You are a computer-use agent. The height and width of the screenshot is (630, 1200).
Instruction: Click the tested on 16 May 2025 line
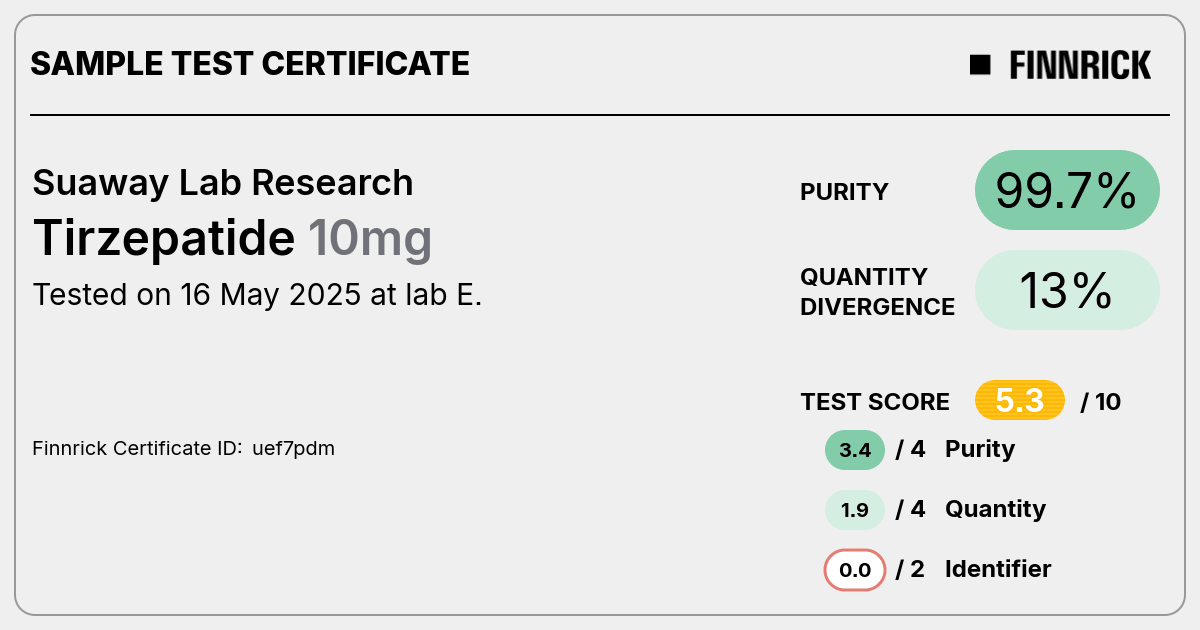point(258,295)
